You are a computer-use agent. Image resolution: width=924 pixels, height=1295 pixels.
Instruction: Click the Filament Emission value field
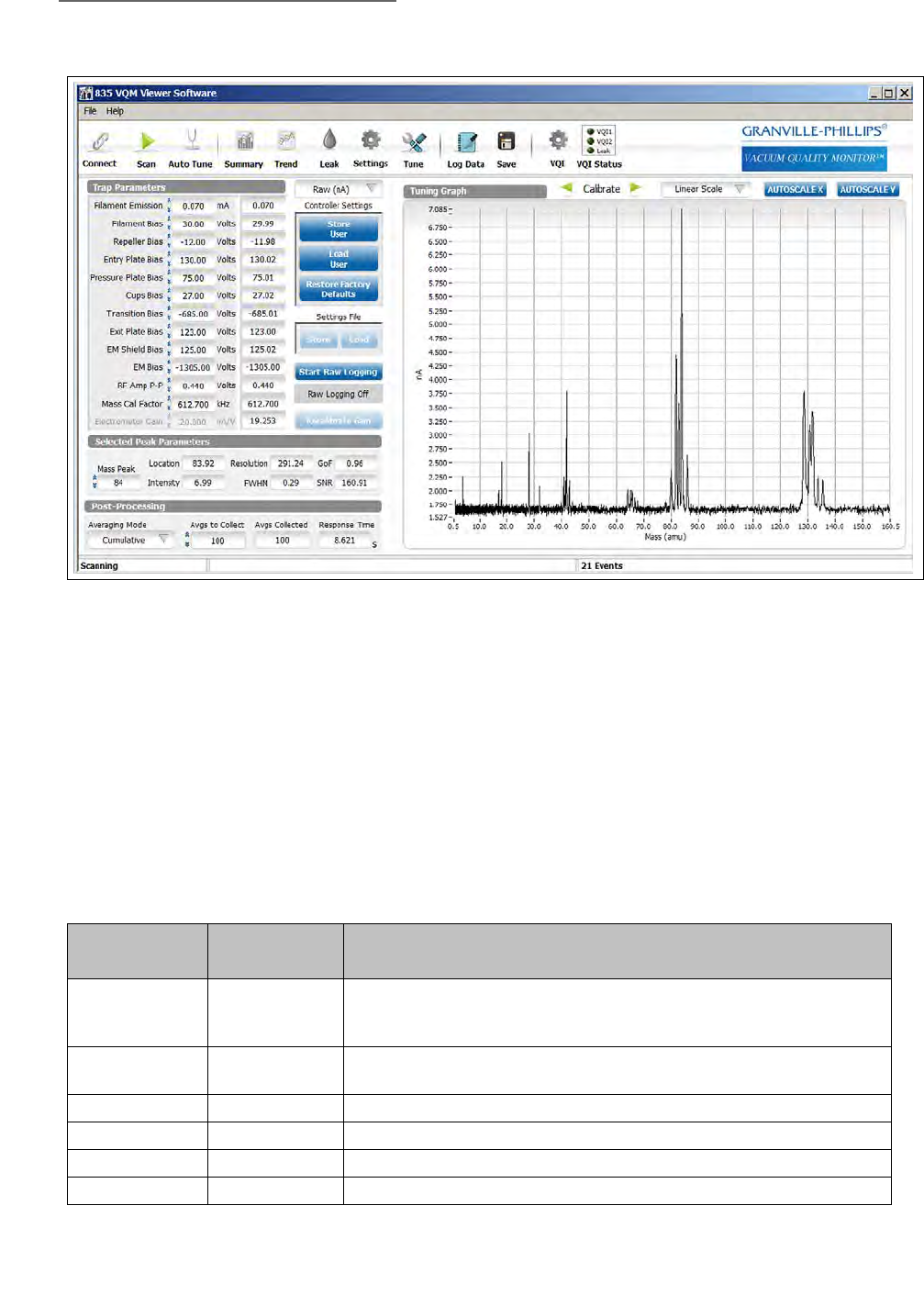(x=193, y=207)
